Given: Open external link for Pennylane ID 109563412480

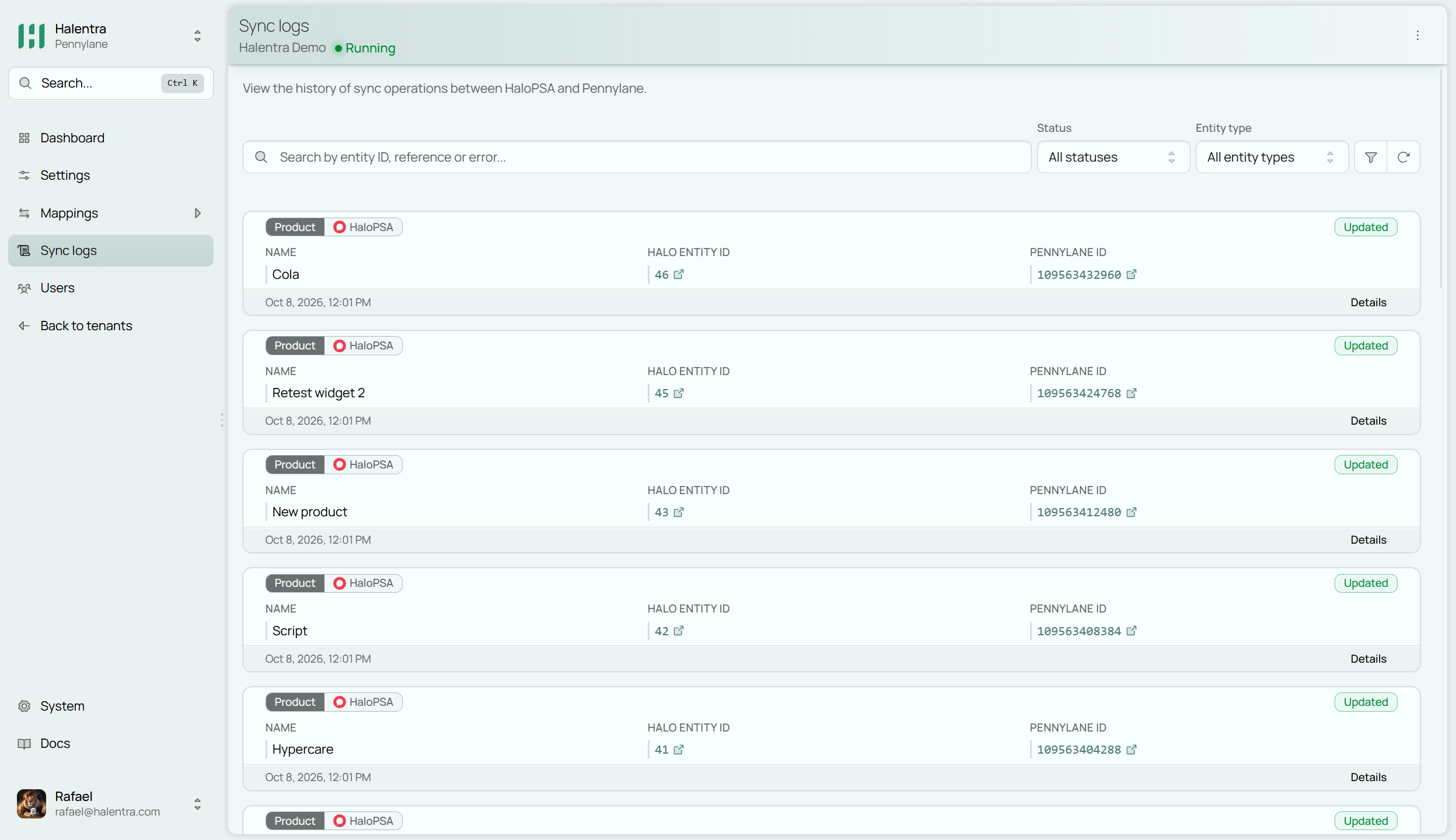Looking at the screenshot, I should [1132, 512].
